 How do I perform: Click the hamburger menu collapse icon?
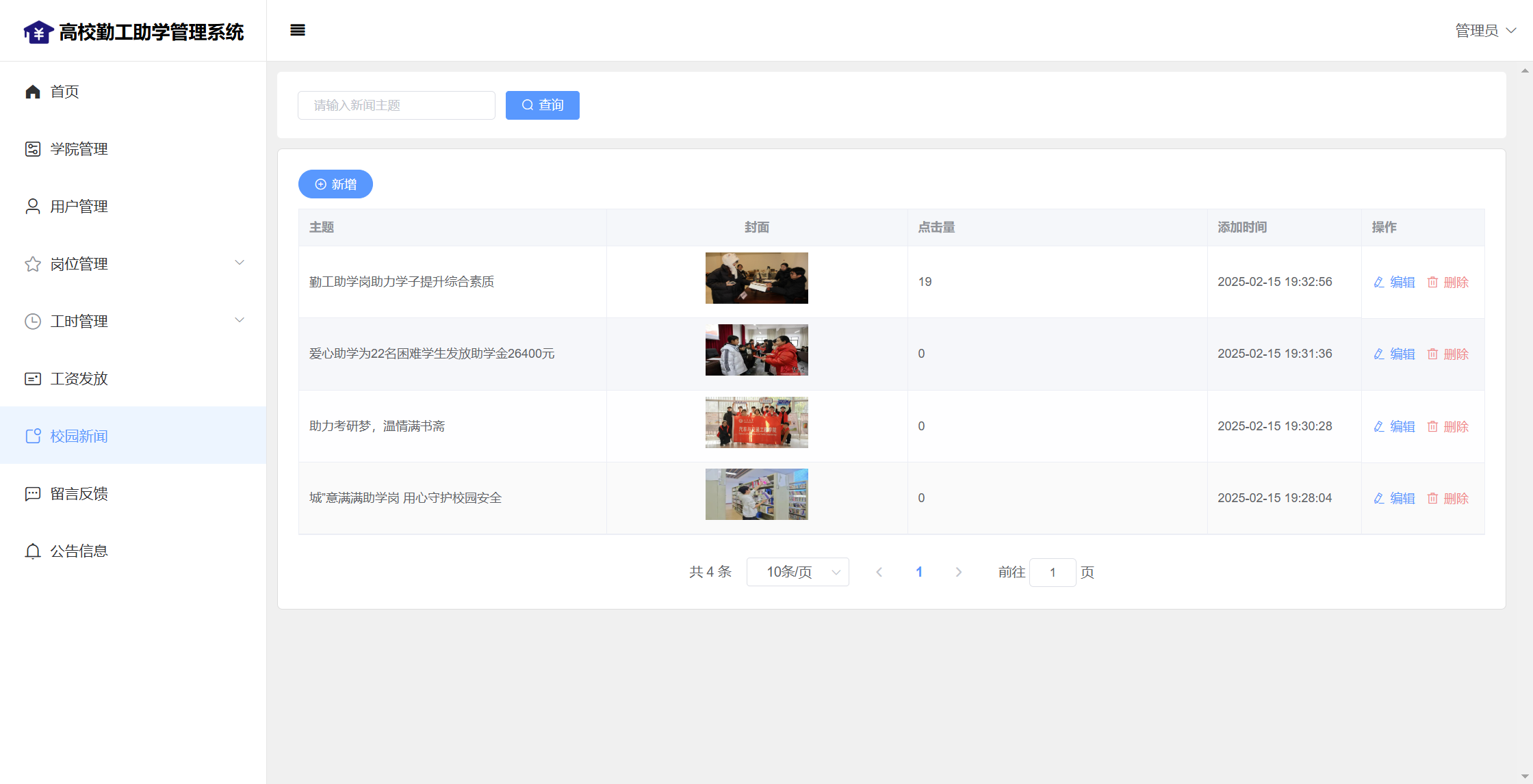coord(298,30)
